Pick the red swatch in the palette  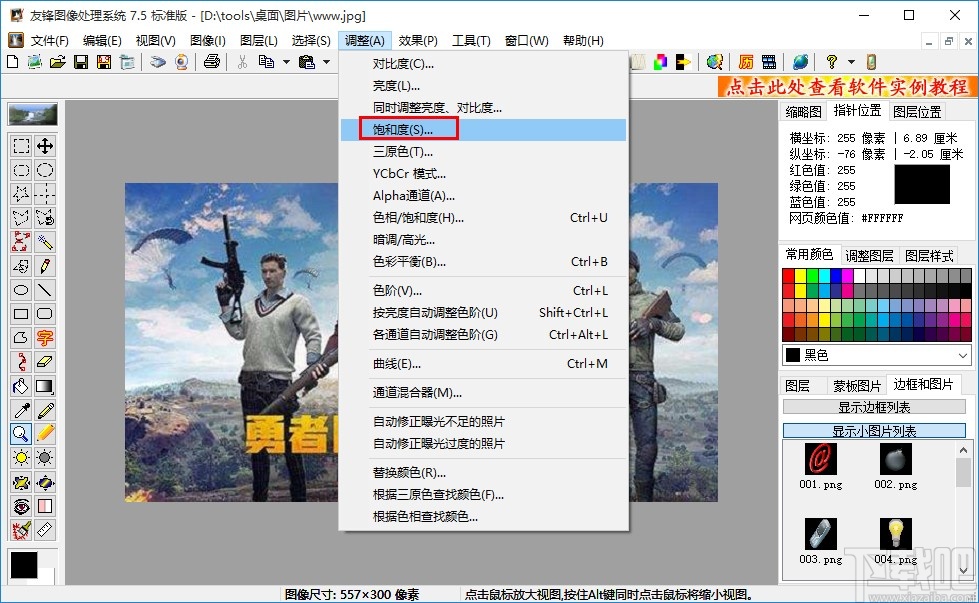coord(789,275)
